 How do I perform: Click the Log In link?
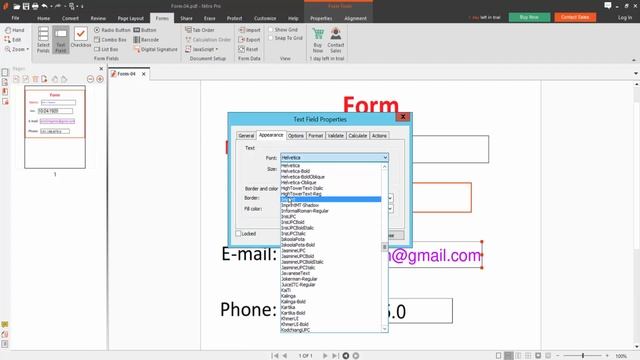point(625,18)
